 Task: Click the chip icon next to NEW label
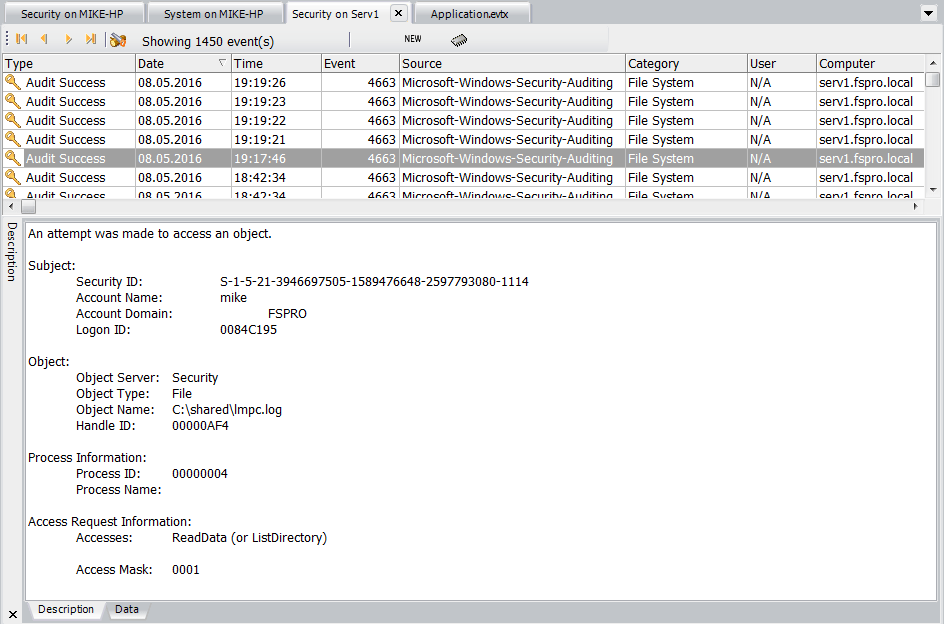pos(459,39)
